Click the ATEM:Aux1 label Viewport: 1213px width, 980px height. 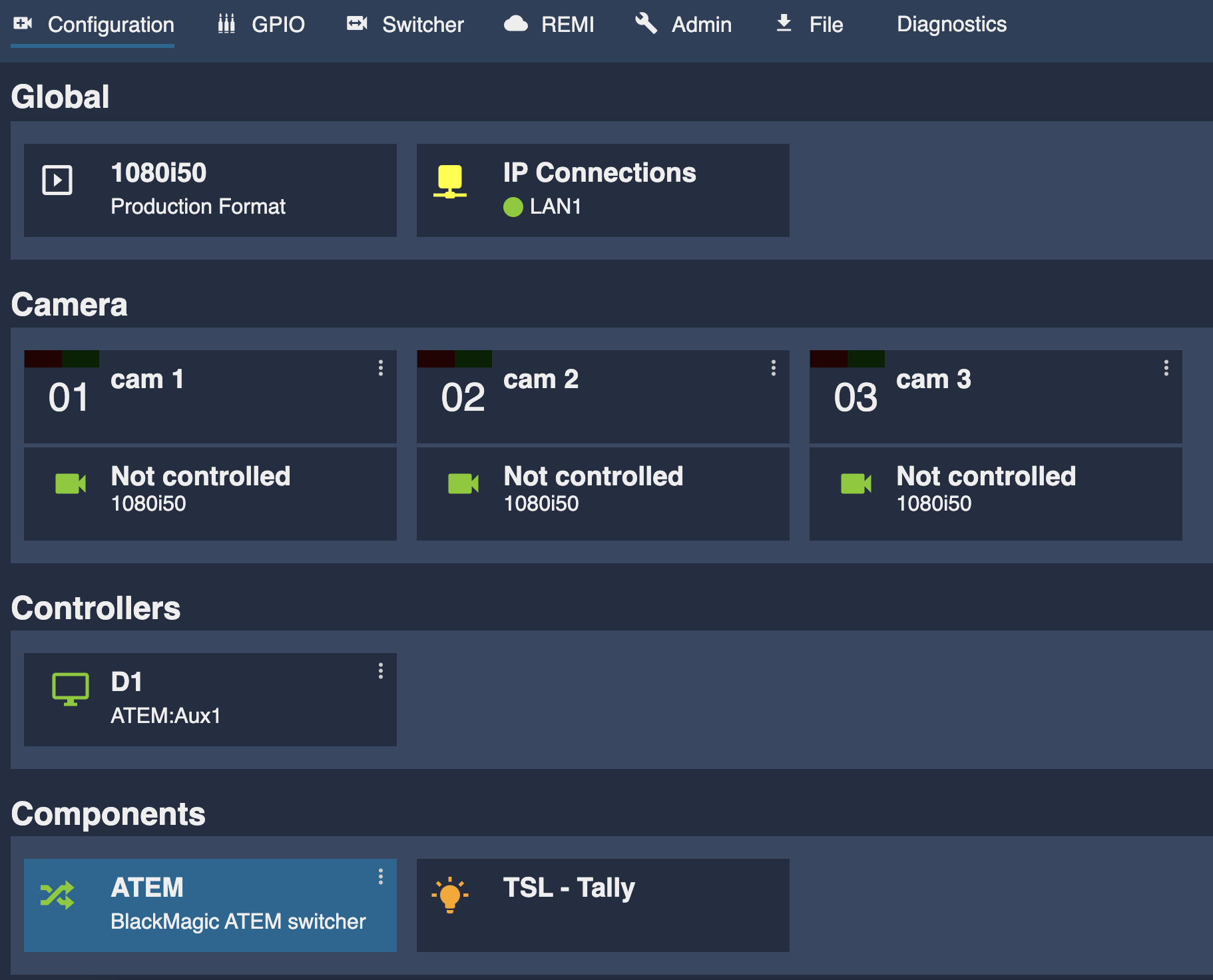pos(166,716)
